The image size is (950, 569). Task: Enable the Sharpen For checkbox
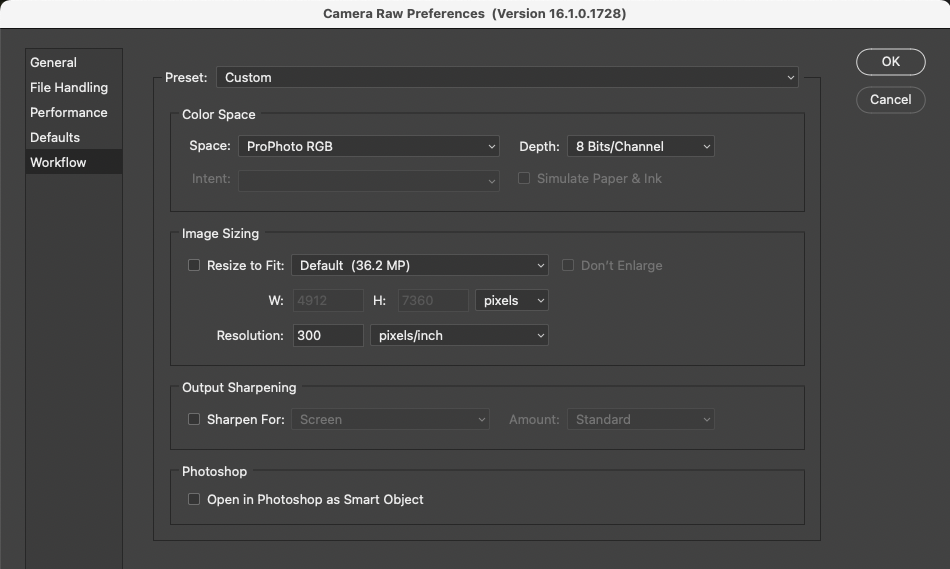[194, 419]
